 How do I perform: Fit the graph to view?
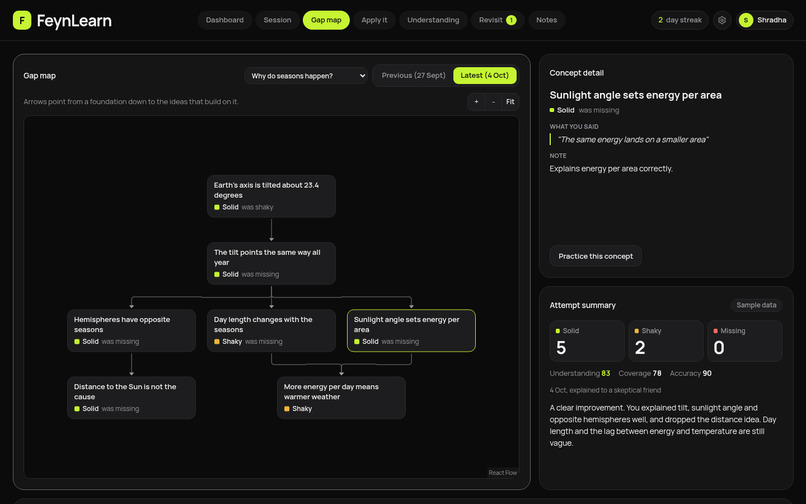(510, 102)
